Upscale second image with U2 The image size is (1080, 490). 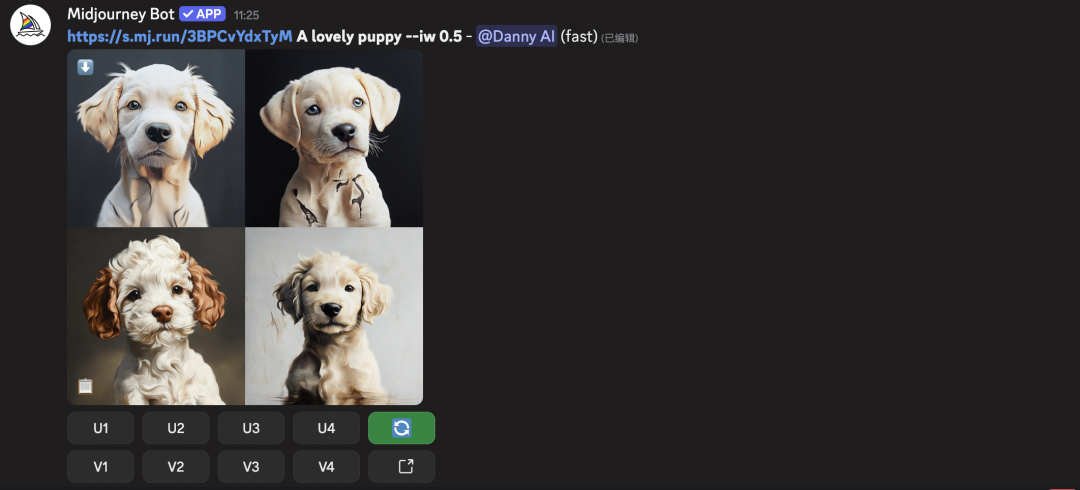(x=176, y=428)
